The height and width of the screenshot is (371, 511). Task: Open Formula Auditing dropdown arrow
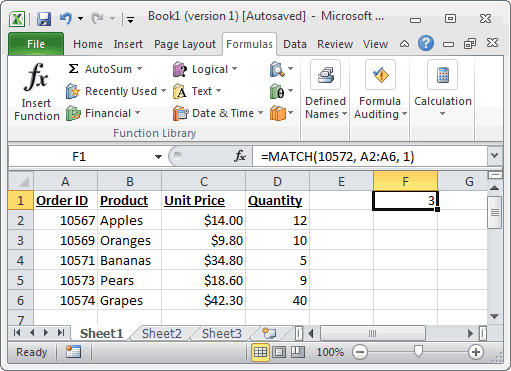(x=404, y=114)
